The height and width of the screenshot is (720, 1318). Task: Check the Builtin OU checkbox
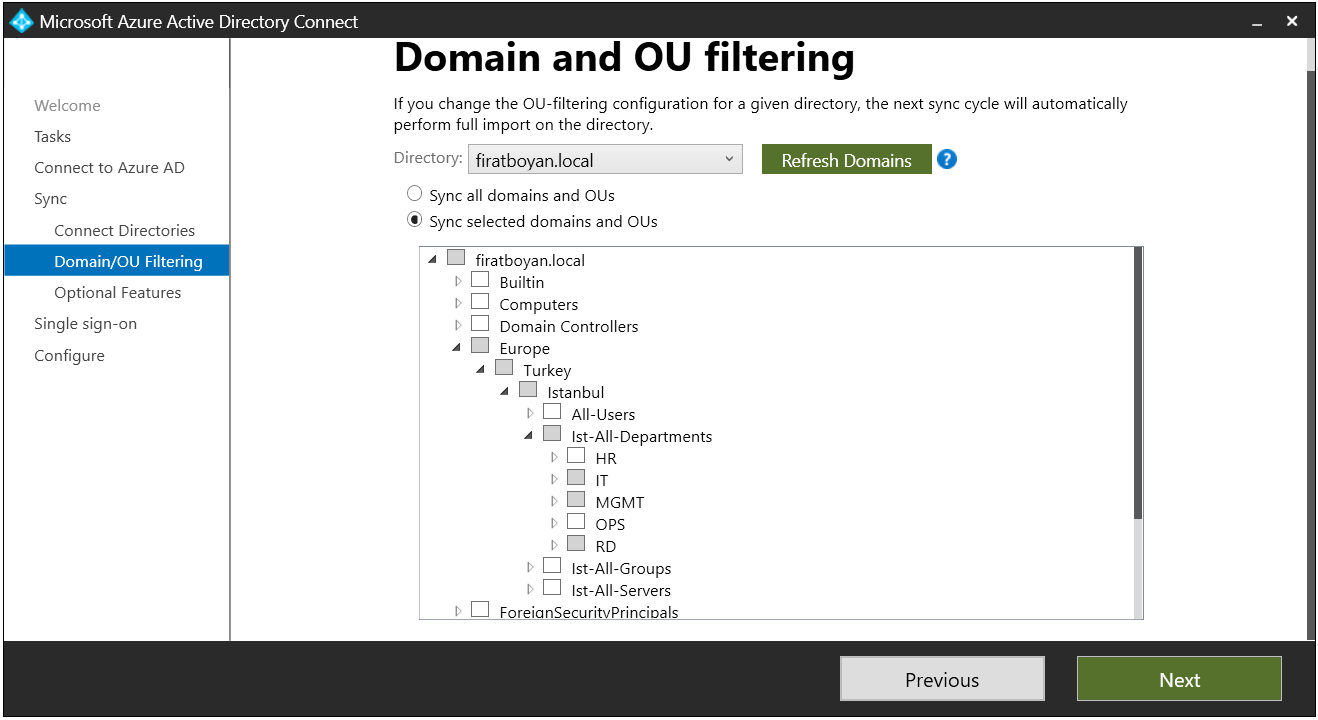[480, 280]
